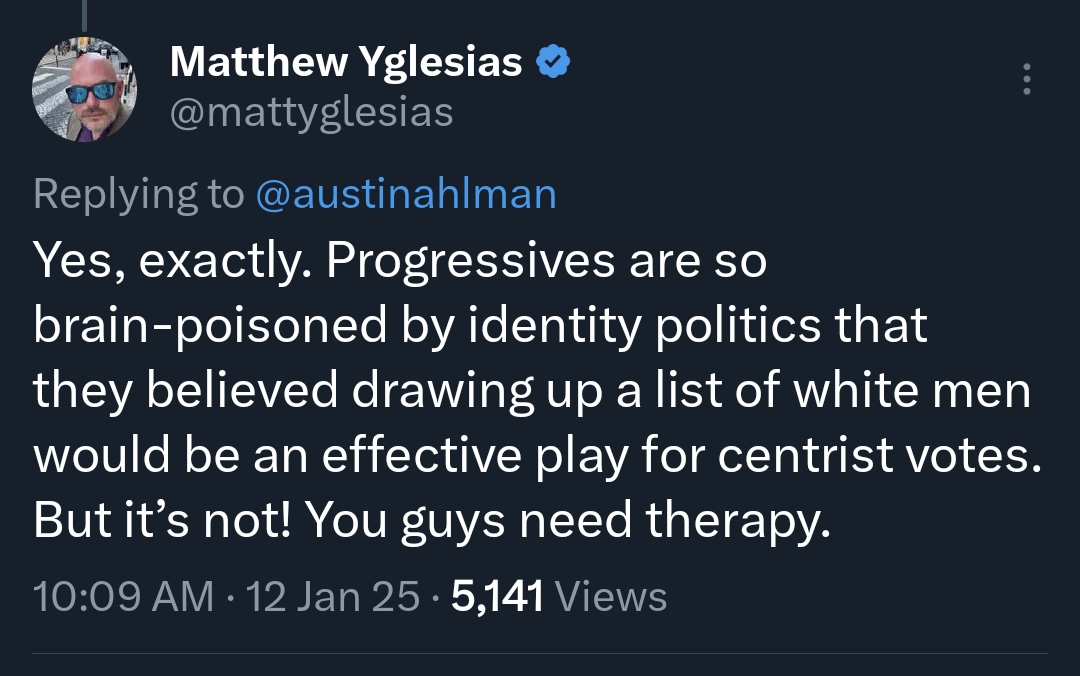The height and width of the screenshot is (676, 1080).
Task: Click the "Replying to" label
Action: pos(138,193)
